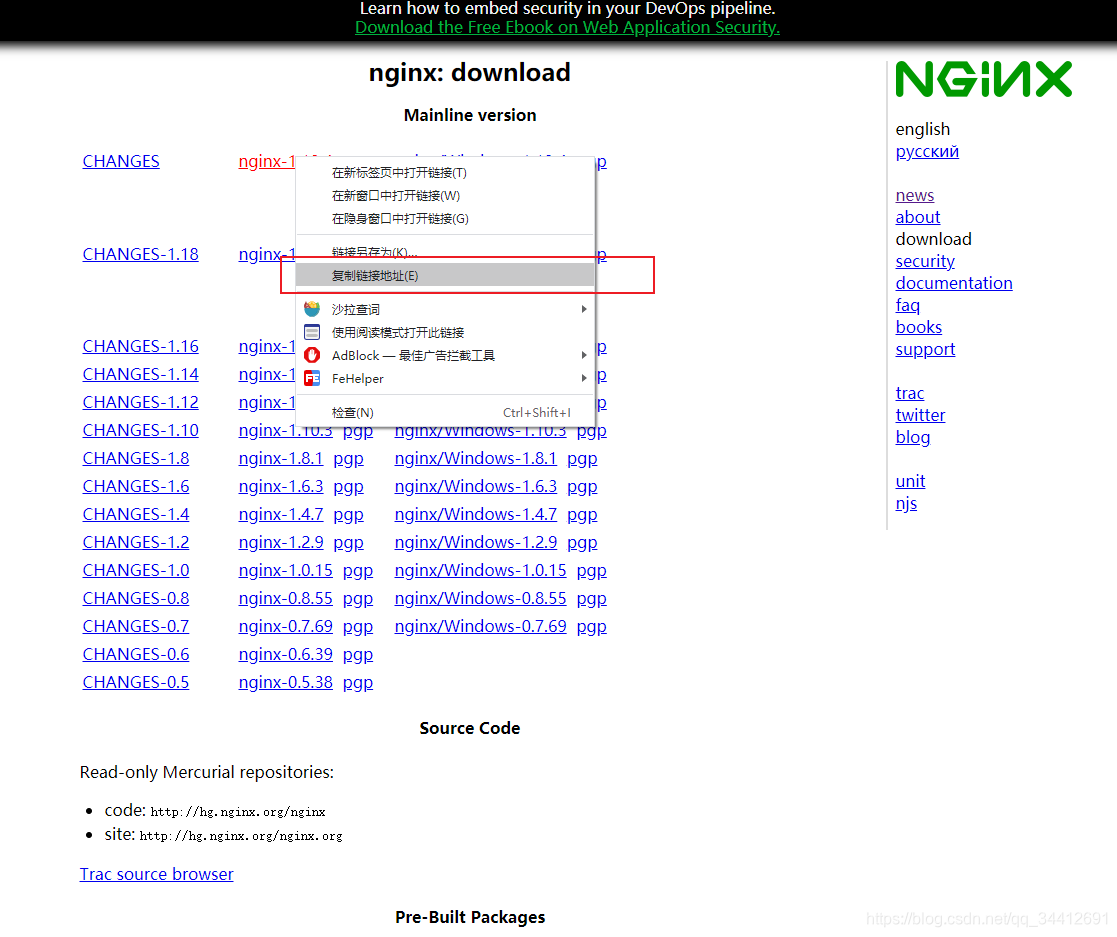
Task: Select 复制链接地址(E) copy link address
Action: pos(445,275)
